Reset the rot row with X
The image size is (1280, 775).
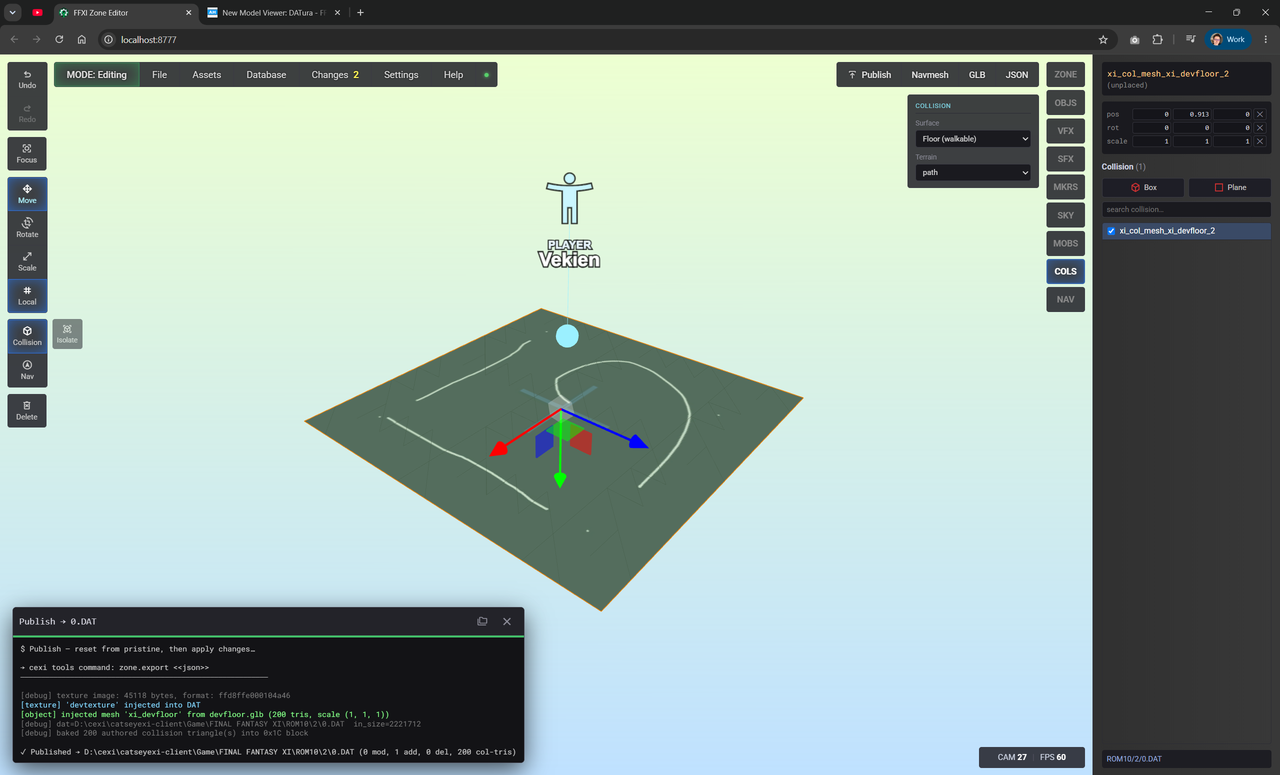coord(1260,128)
